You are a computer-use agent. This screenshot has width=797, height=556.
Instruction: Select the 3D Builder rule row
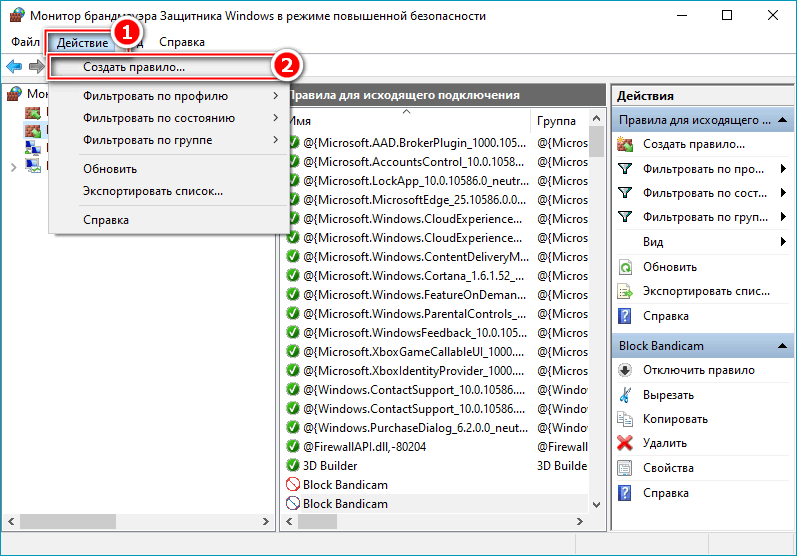pyautogui.click(x=331, y=465)
